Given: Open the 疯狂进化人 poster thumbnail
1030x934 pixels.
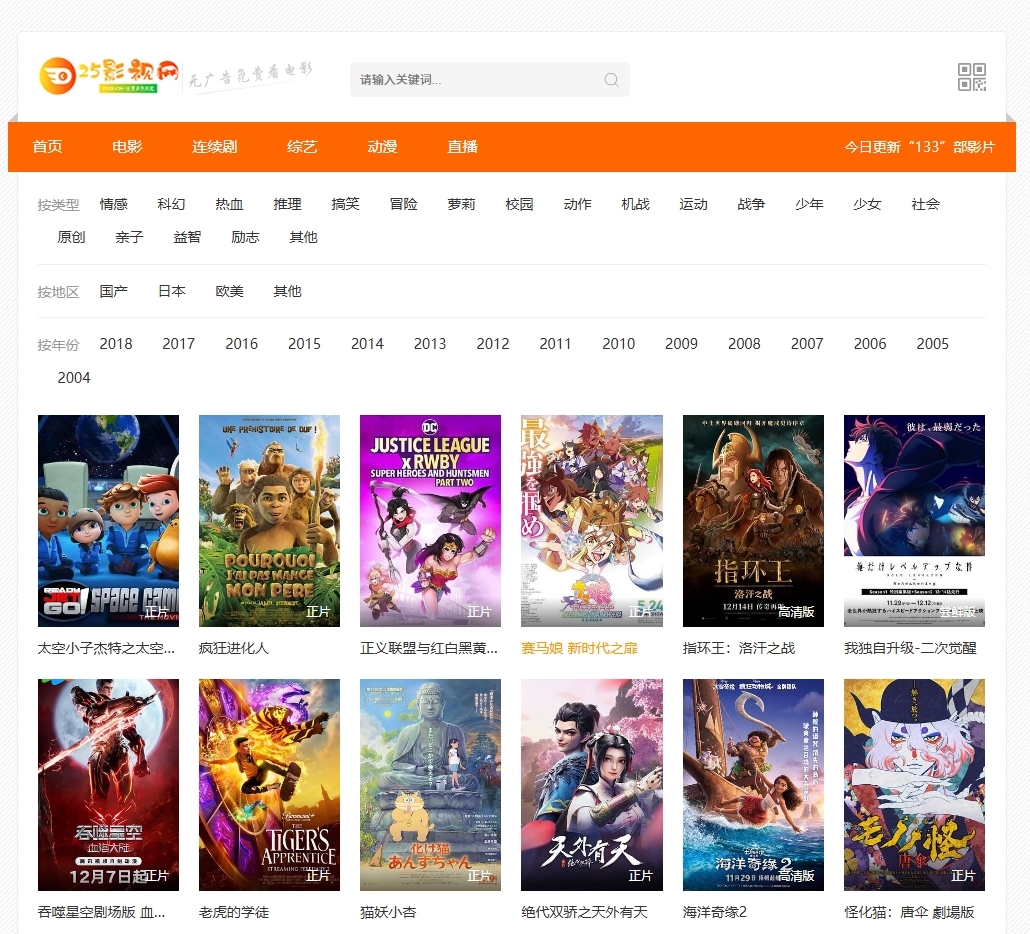Looking at the screenshot, I should tap(269, 521).
